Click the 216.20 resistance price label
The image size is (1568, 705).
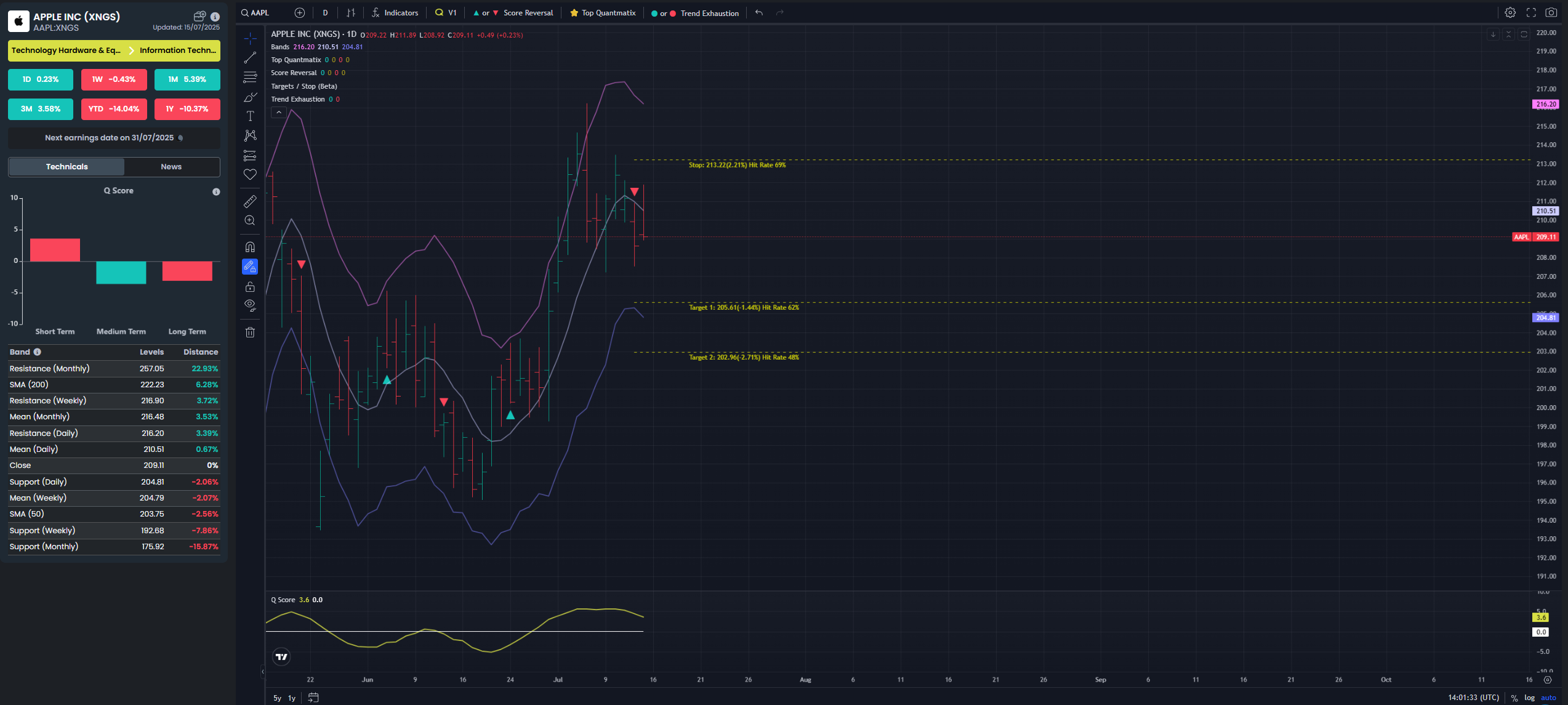(1545, 105)
